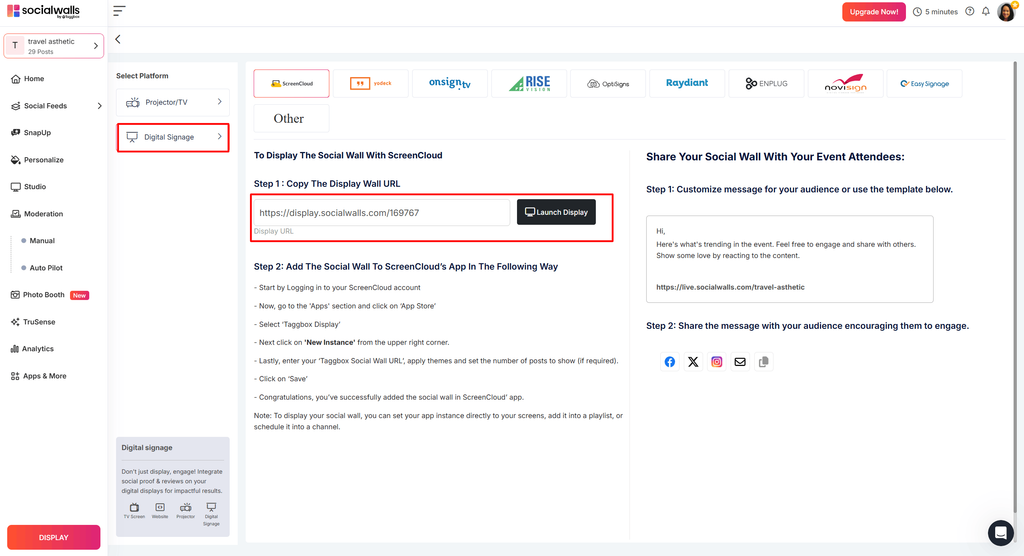Expand the Social Feeds submenu
1024x556 pixels.
(99, 106)
